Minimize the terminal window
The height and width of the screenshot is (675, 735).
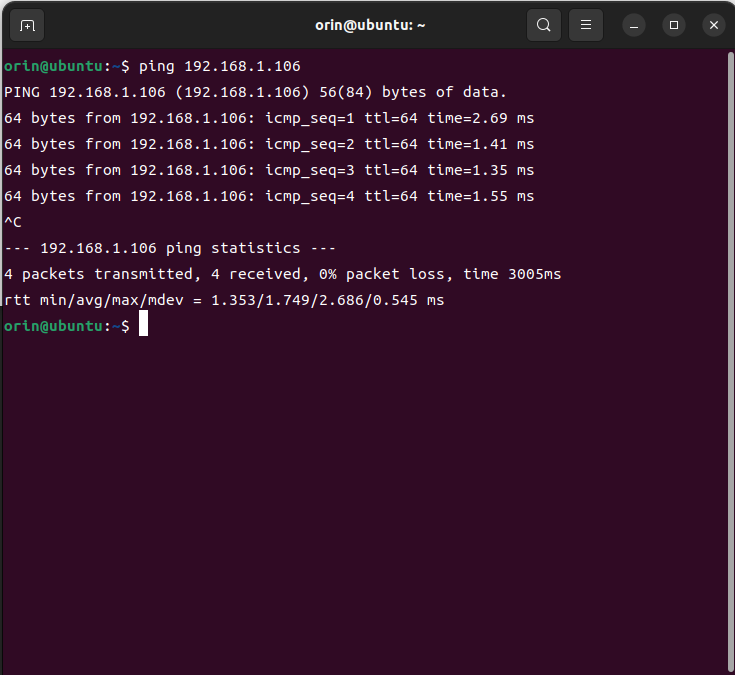coord(634,25)
